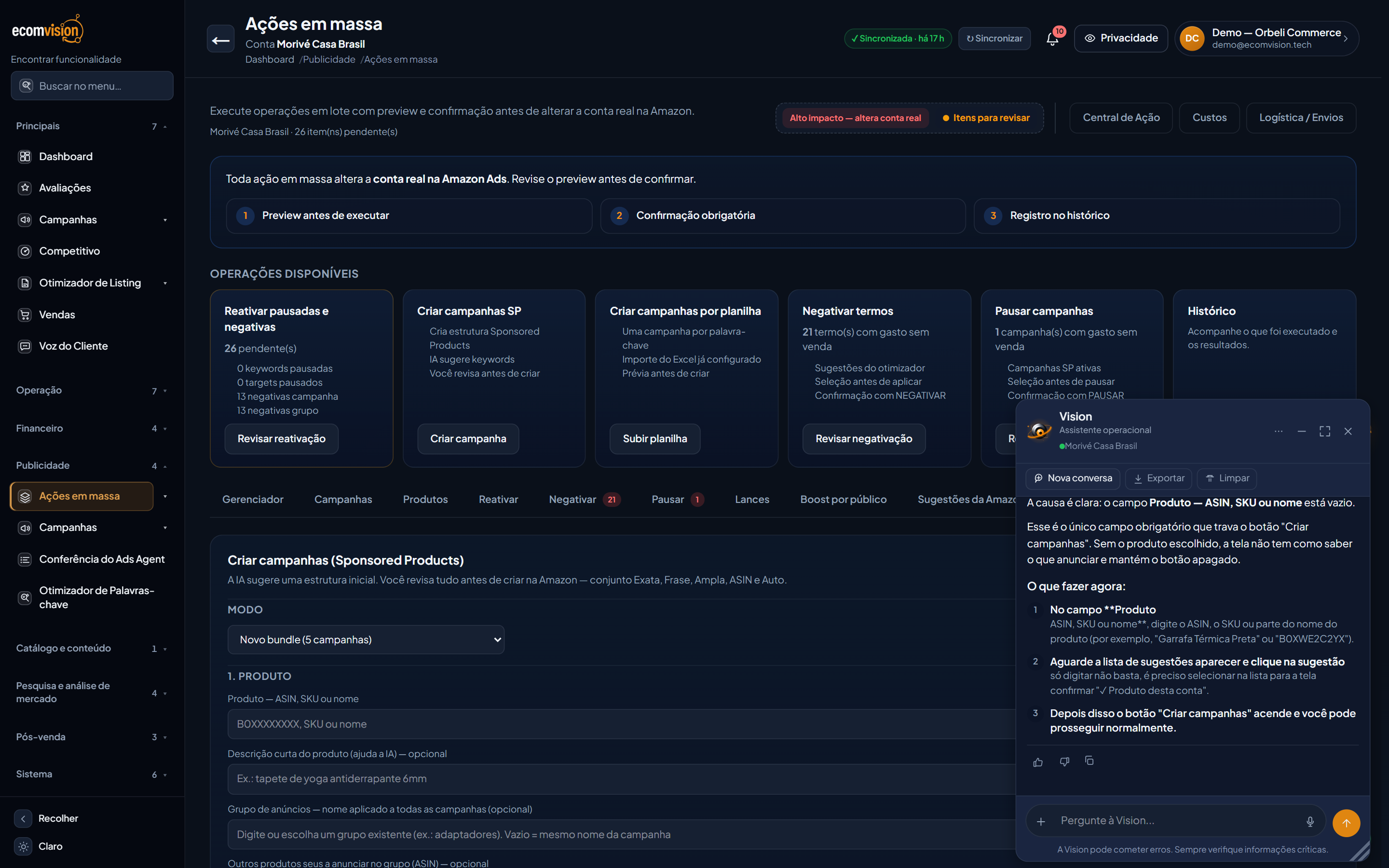Screen dimensions: 1389x868
Task: Click the thumbs down icon in Vision
Action: pyautogui.click(x=1064, y=762)
